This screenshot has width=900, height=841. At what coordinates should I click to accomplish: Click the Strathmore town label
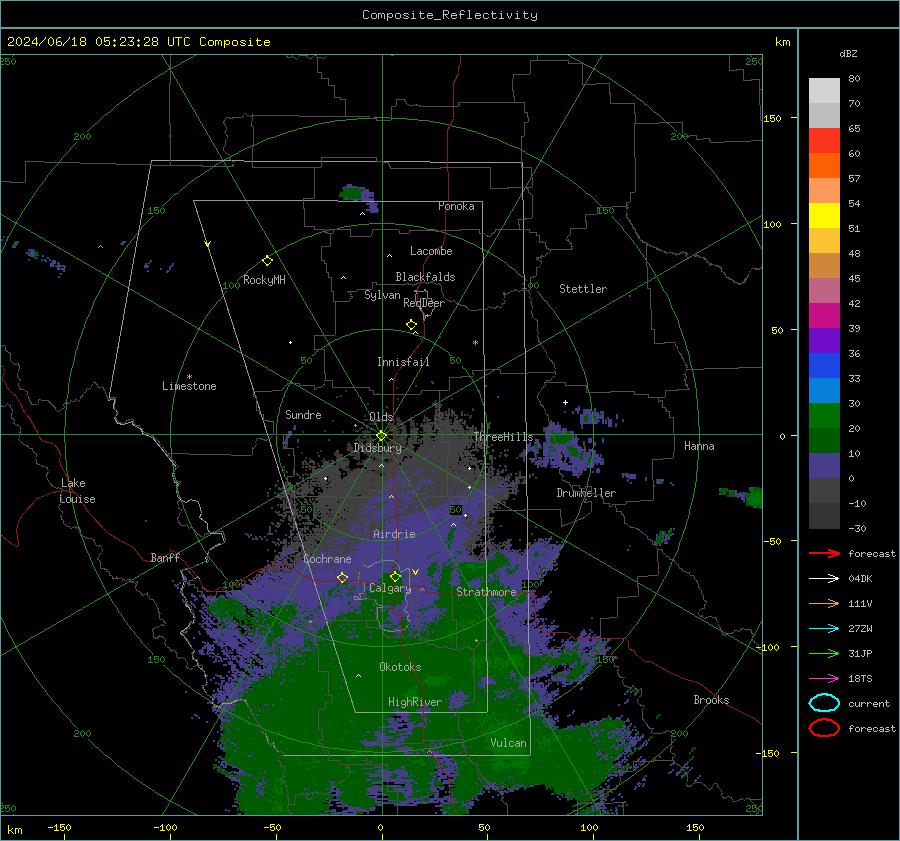pyautogui.click(x=486, y=592)
